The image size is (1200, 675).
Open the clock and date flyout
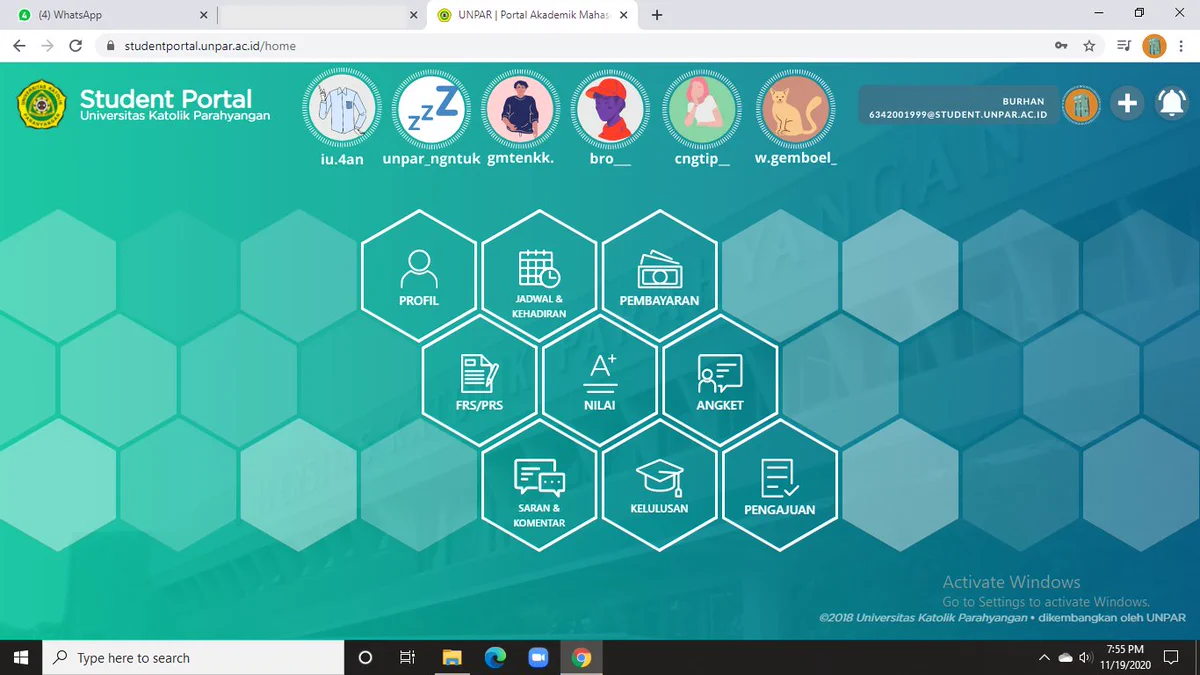1125,657
